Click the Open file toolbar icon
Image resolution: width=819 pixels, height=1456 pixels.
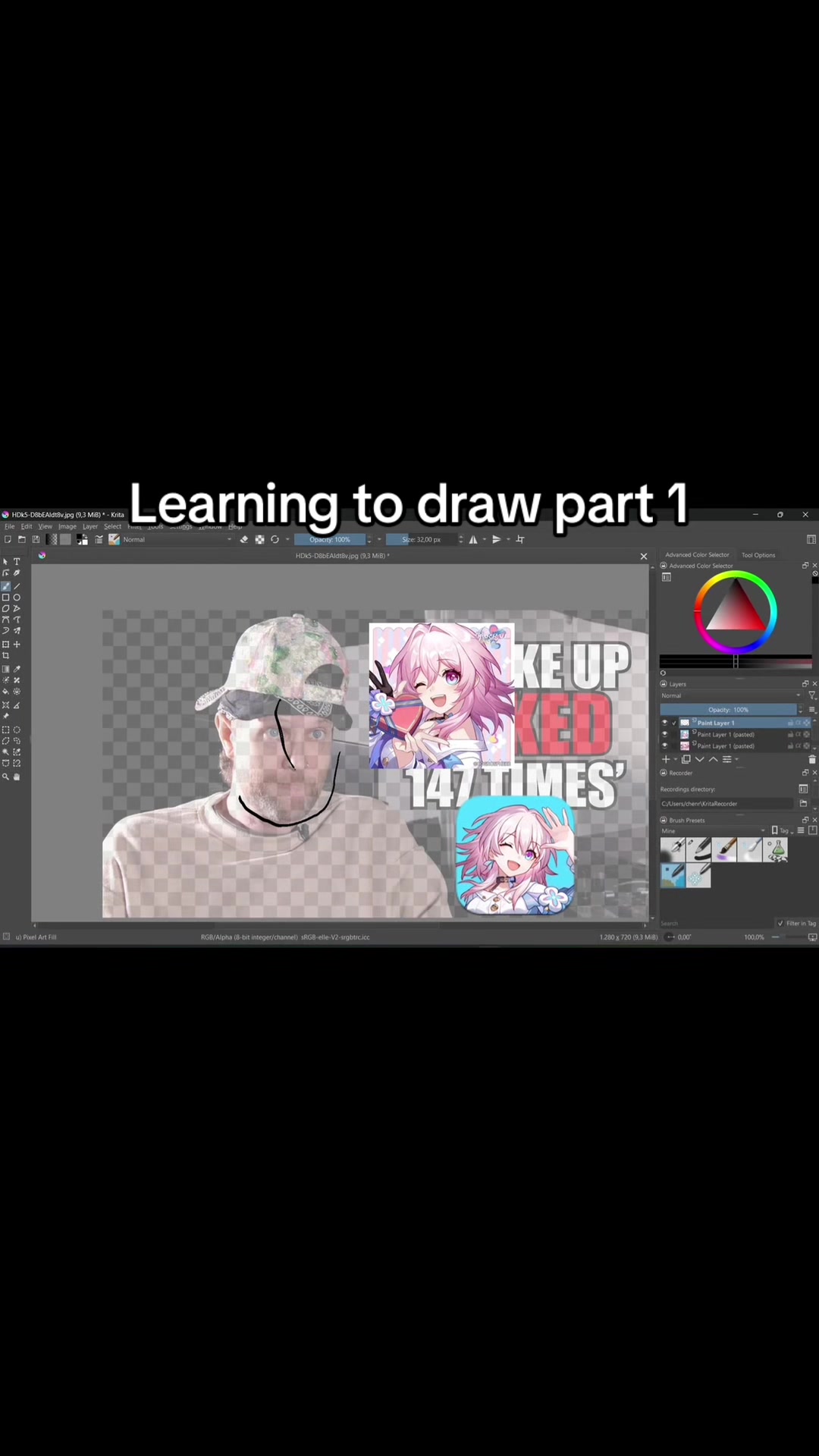click(22, 539)
